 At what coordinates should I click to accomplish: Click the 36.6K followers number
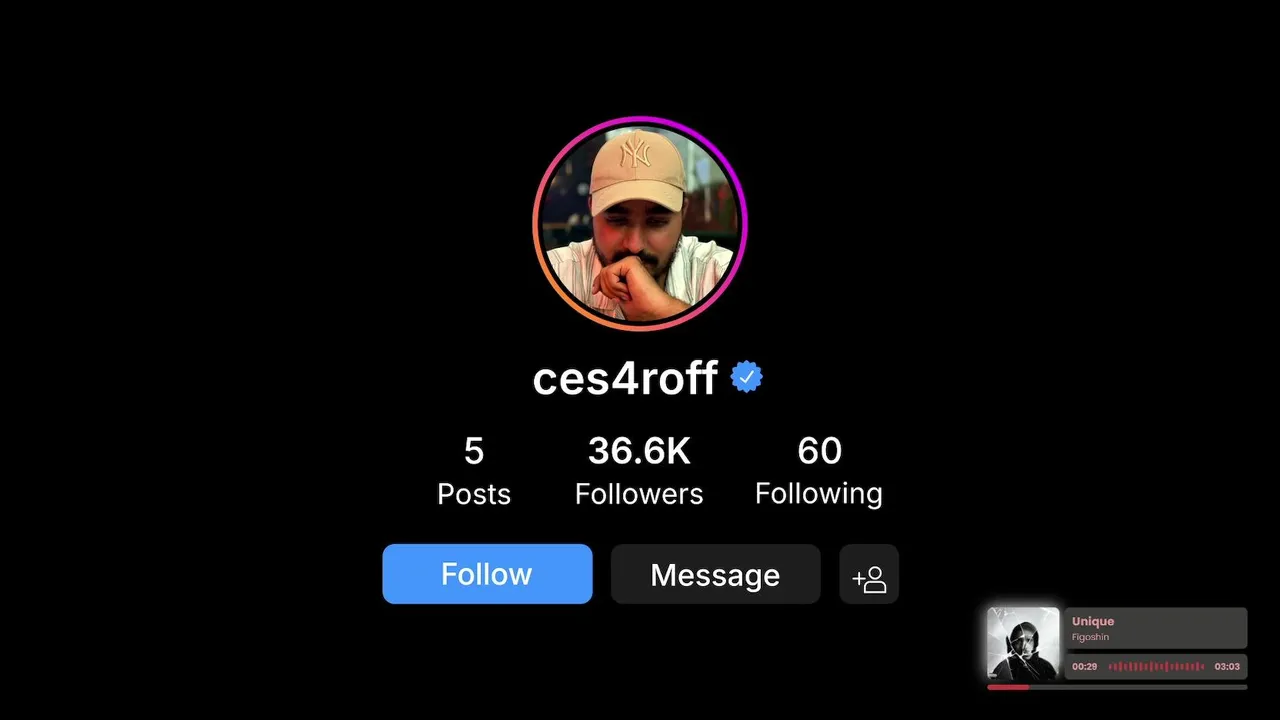(639, 451)
